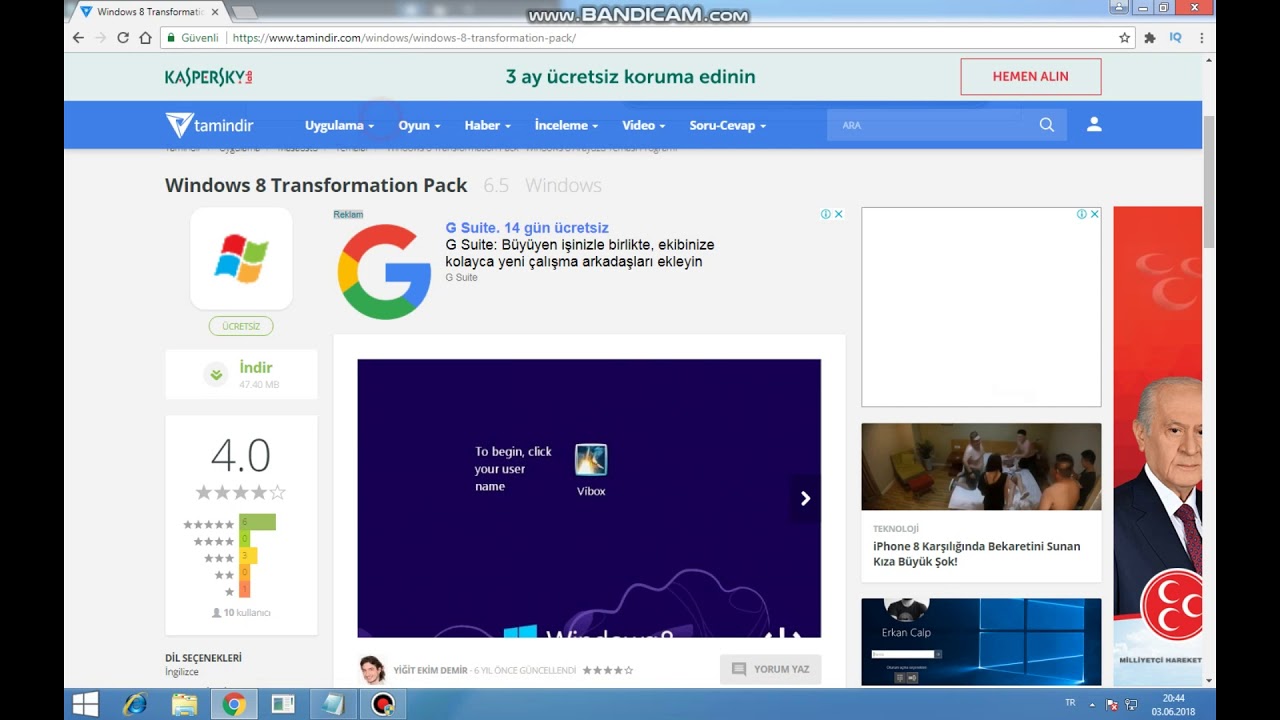Select the Windows 8 Transformation tab

pyautogui.click(x=149, y=12)
